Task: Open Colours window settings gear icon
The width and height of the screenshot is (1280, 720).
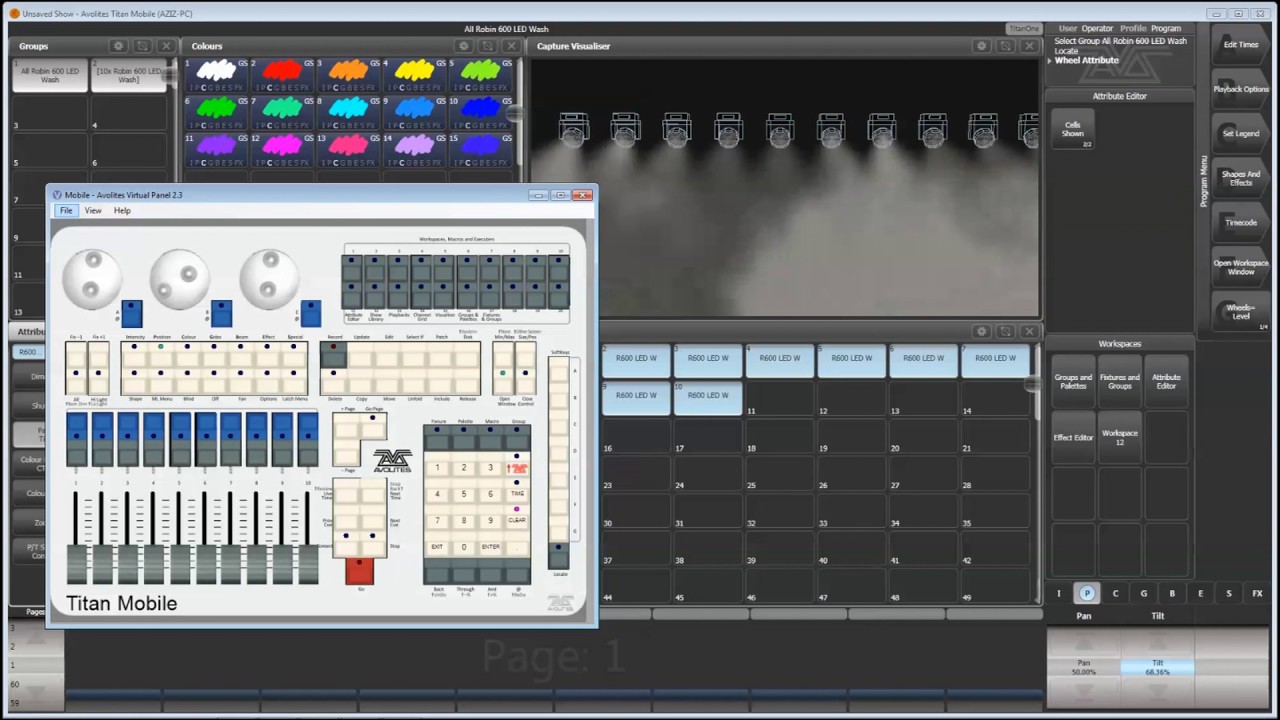Action: 464,46
